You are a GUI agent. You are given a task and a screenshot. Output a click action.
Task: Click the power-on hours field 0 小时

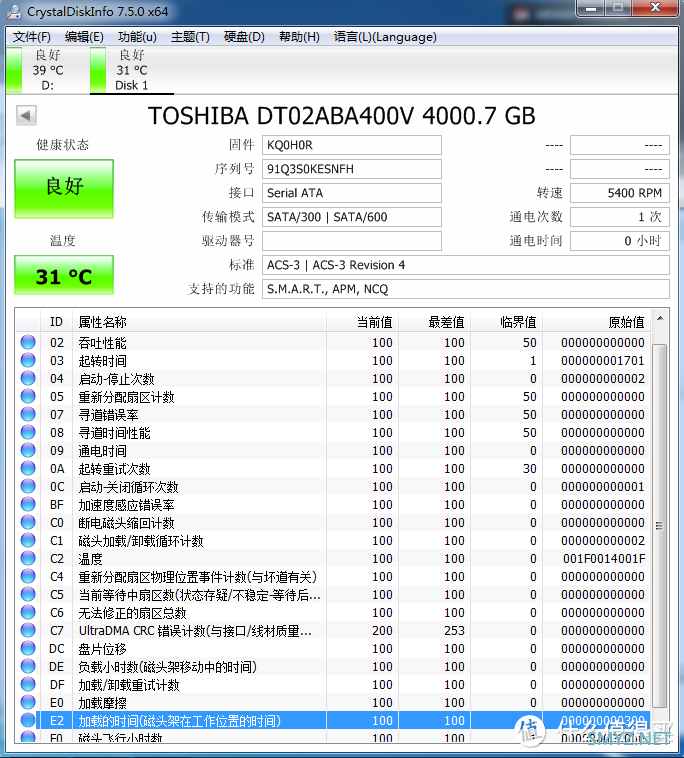(x=620, y=241)
